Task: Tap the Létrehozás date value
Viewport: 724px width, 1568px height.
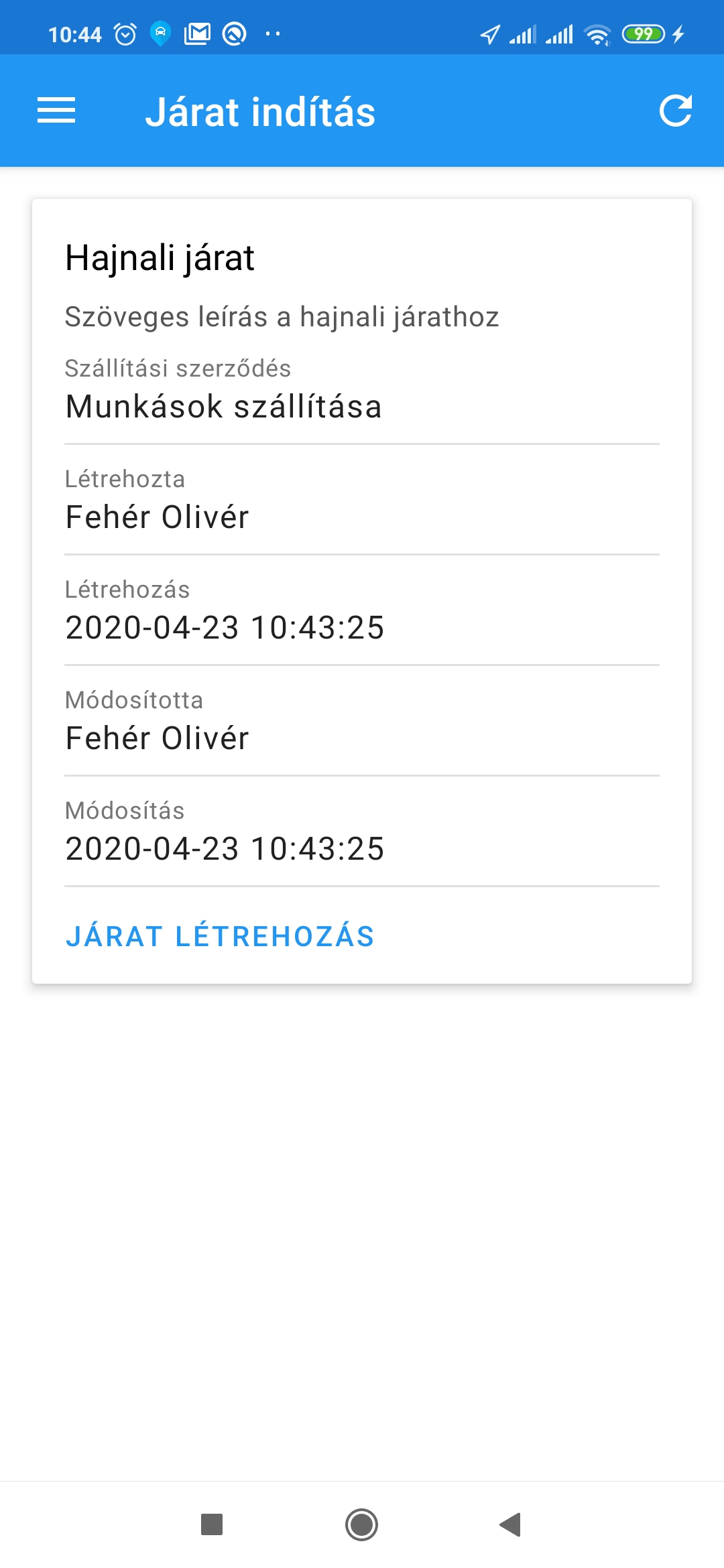Action: point(225,628)
